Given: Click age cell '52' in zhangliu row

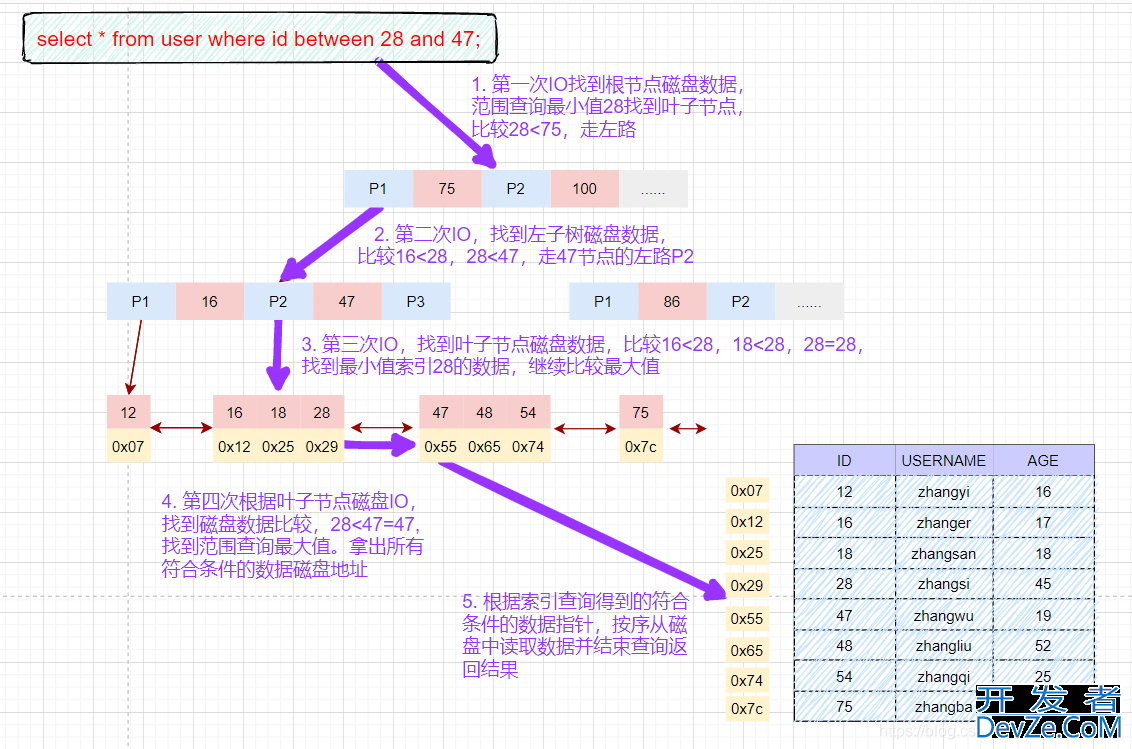Looking at the screenshot, I should pos(1043,646).
